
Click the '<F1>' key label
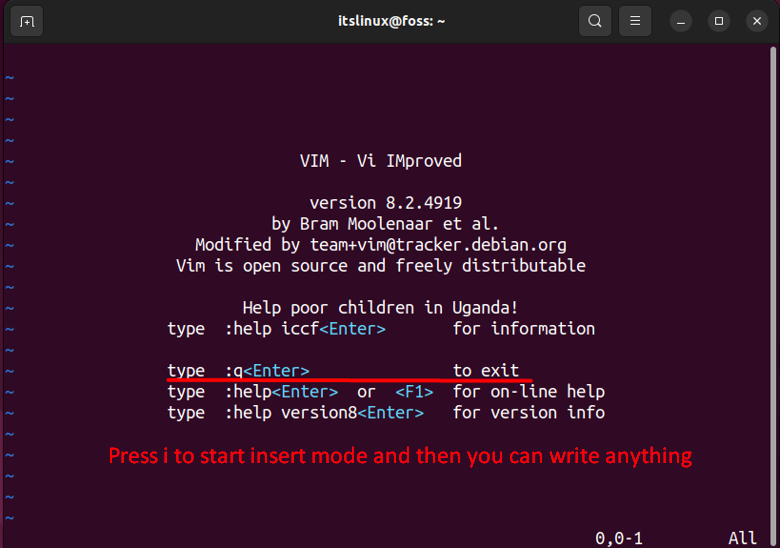[414, 392]
